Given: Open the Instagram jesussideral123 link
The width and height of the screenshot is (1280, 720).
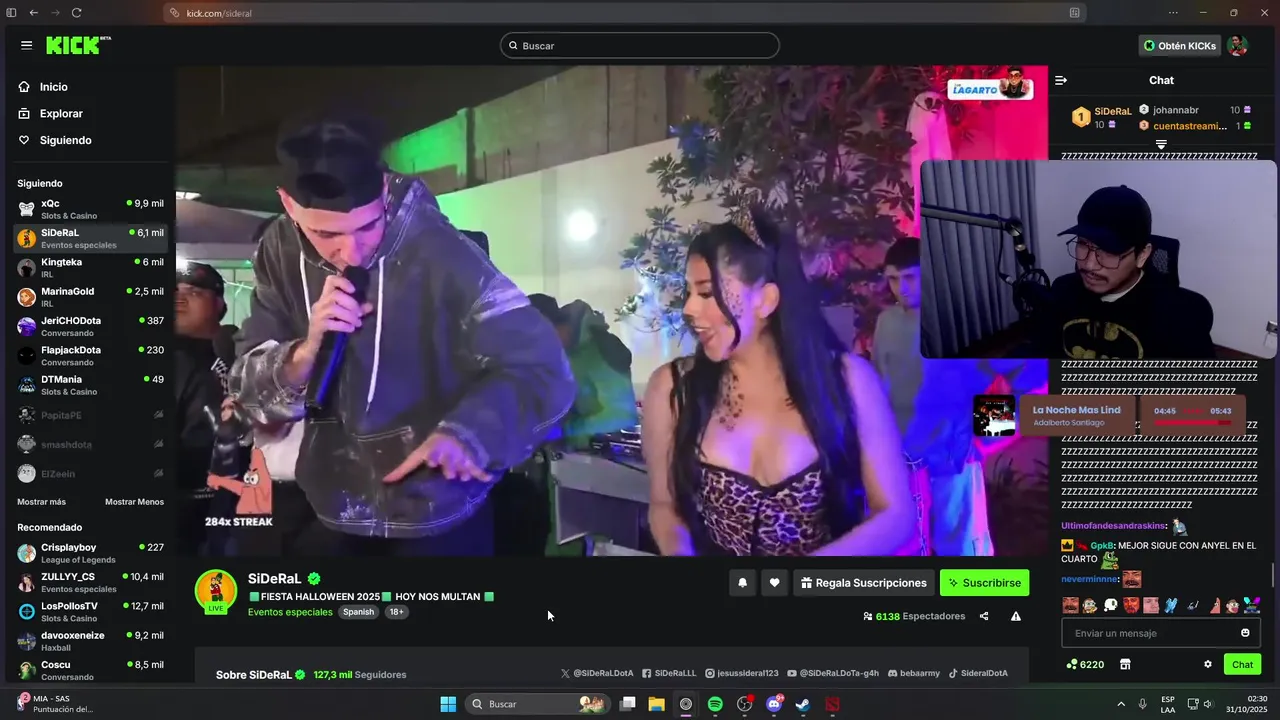Looking at the screenshot, I should point(742,674).
